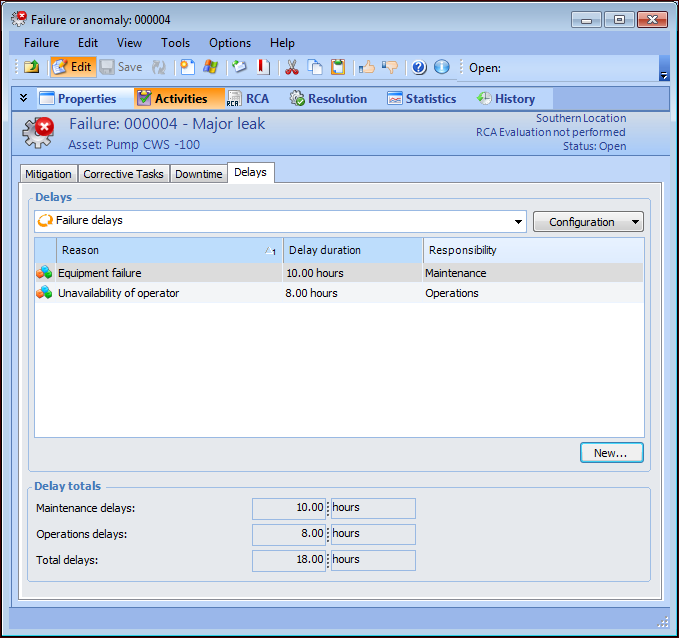Click the thumbs up icon
The image size is (679, 638).
coord(367,67)
